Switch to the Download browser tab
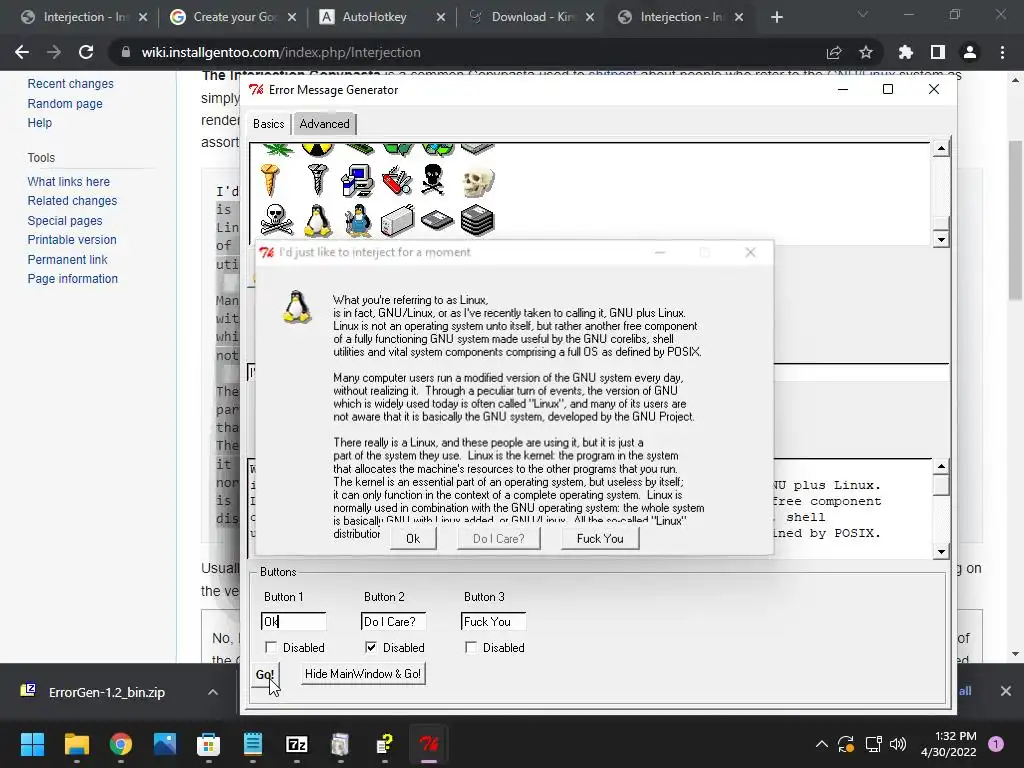The height and width of the screenshot is (768, 1024). pyautogui.click(x=531, y=17)
